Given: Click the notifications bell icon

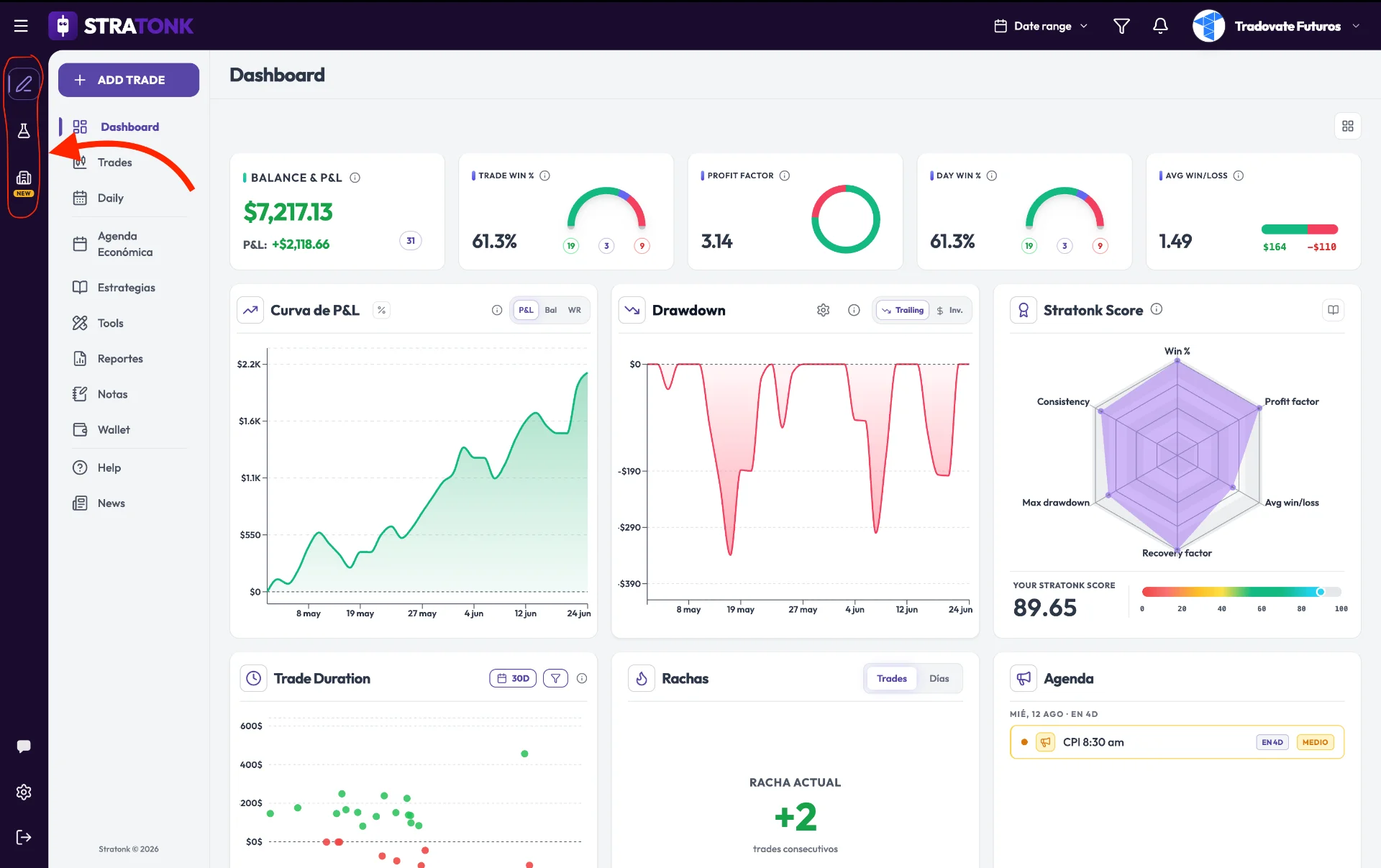Looking at the screenshot, I should pyautogui.click(x=1160, y=26).
